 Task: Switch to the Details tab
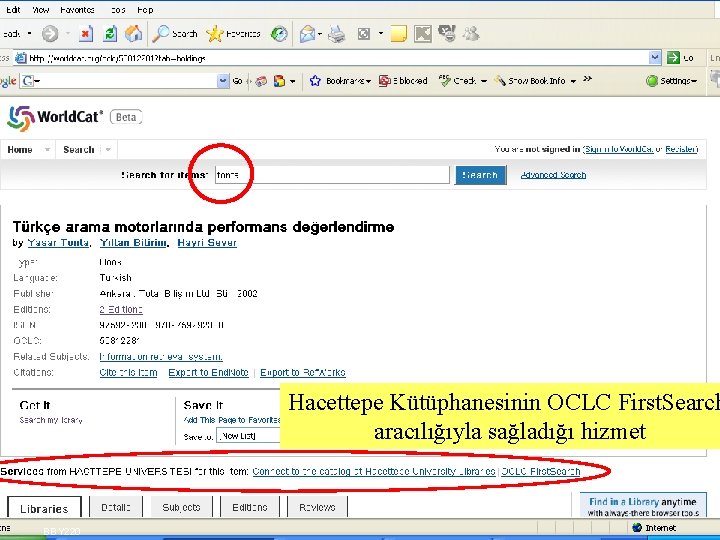[x=116, y=507]
